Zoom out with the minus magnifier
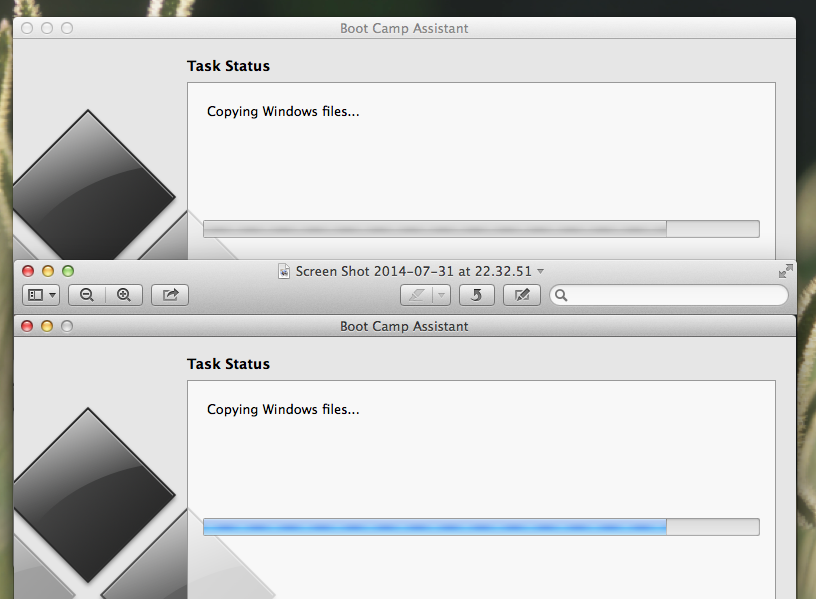The width and height of the screenshot is (816, 599). [87, 295]
